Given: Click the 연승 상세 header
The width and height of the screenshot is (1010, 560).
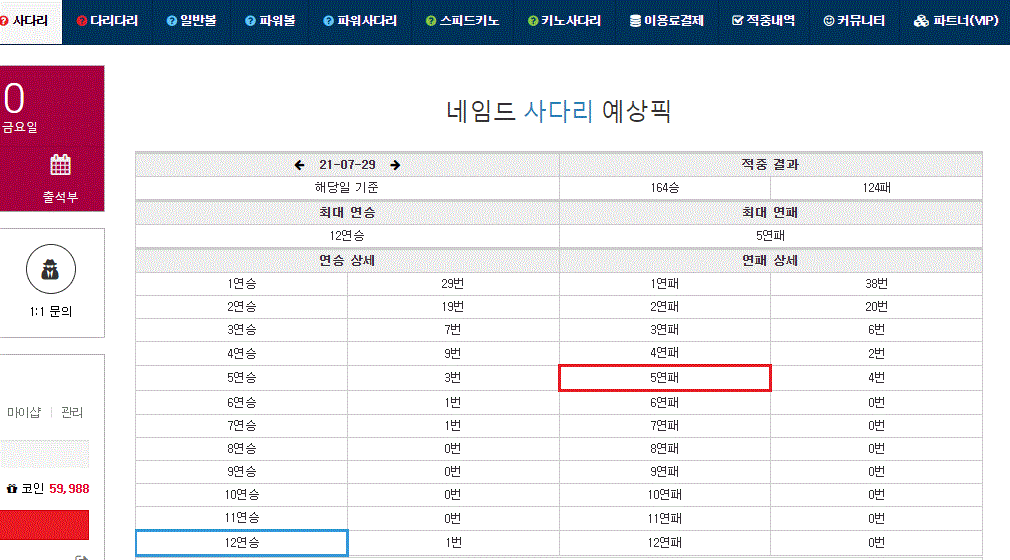Looking at the screenshot, I should point(347,260).
